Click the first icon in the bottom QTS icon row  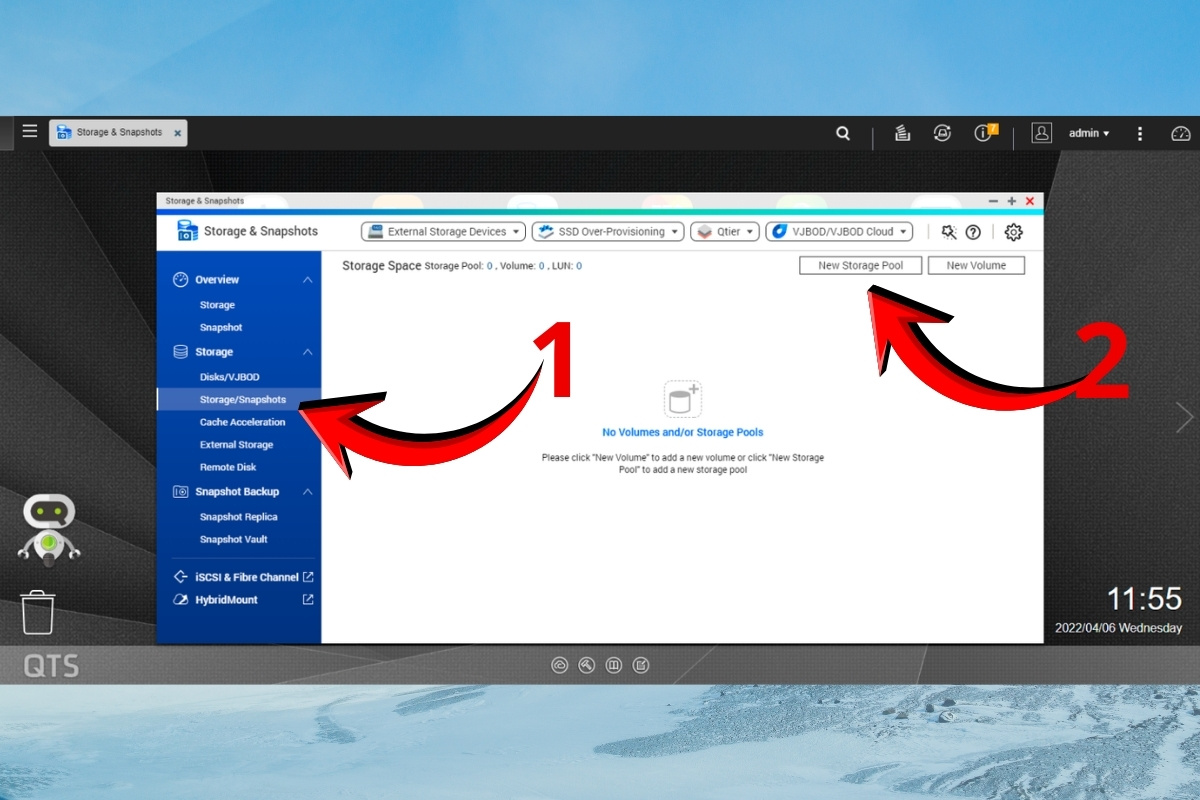click(560, 665)
